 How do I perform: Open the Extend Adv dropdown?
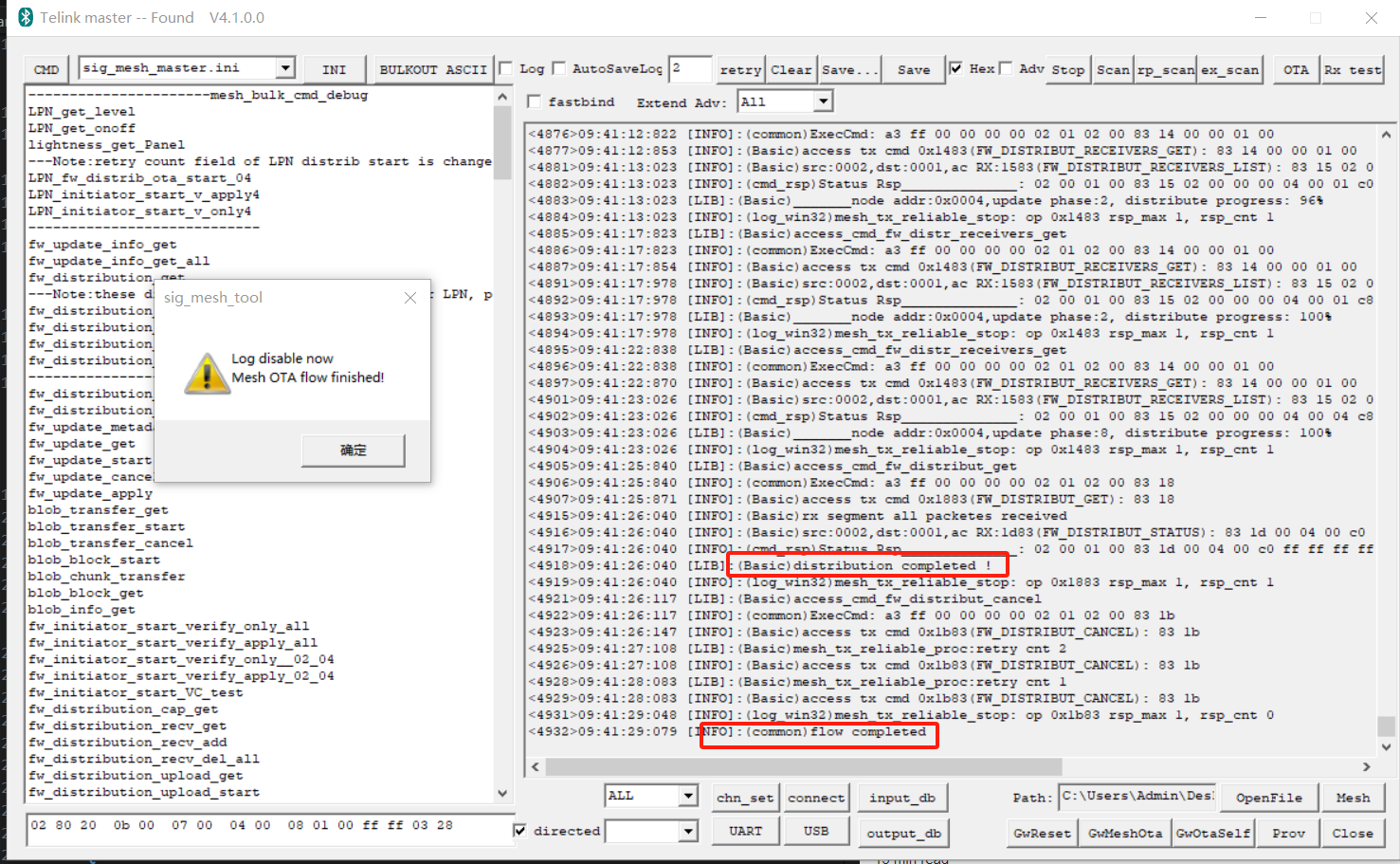823,101
